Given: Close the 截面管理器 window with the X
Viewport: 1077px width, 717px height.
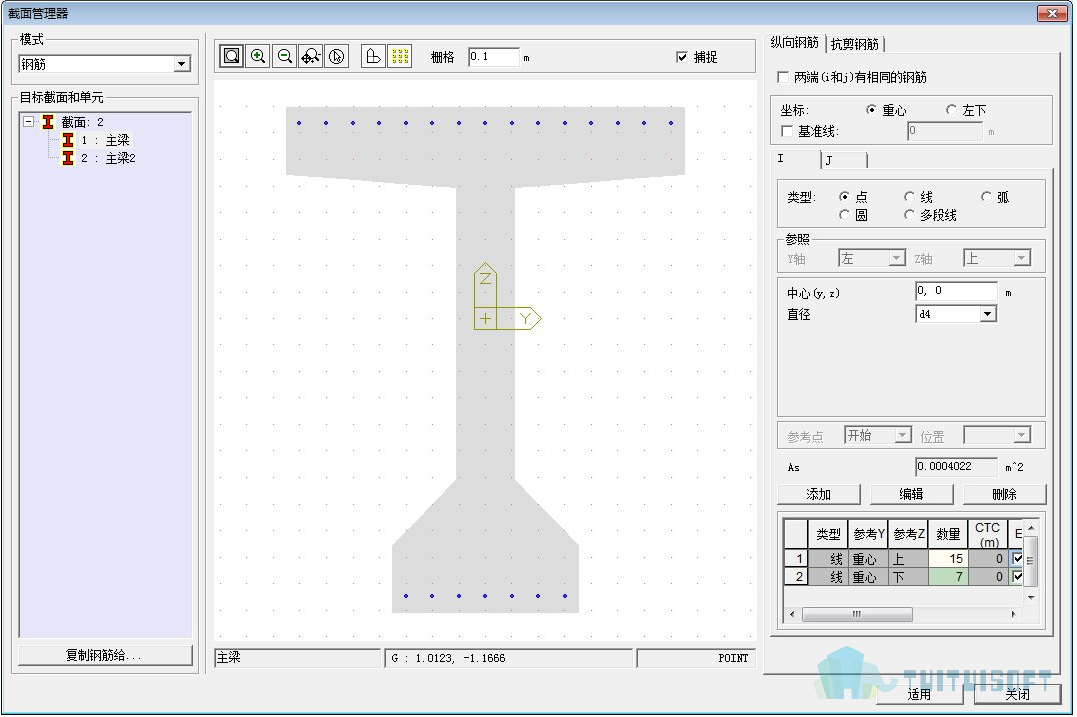Looking at the screenshot, I should pos(1051,13).
